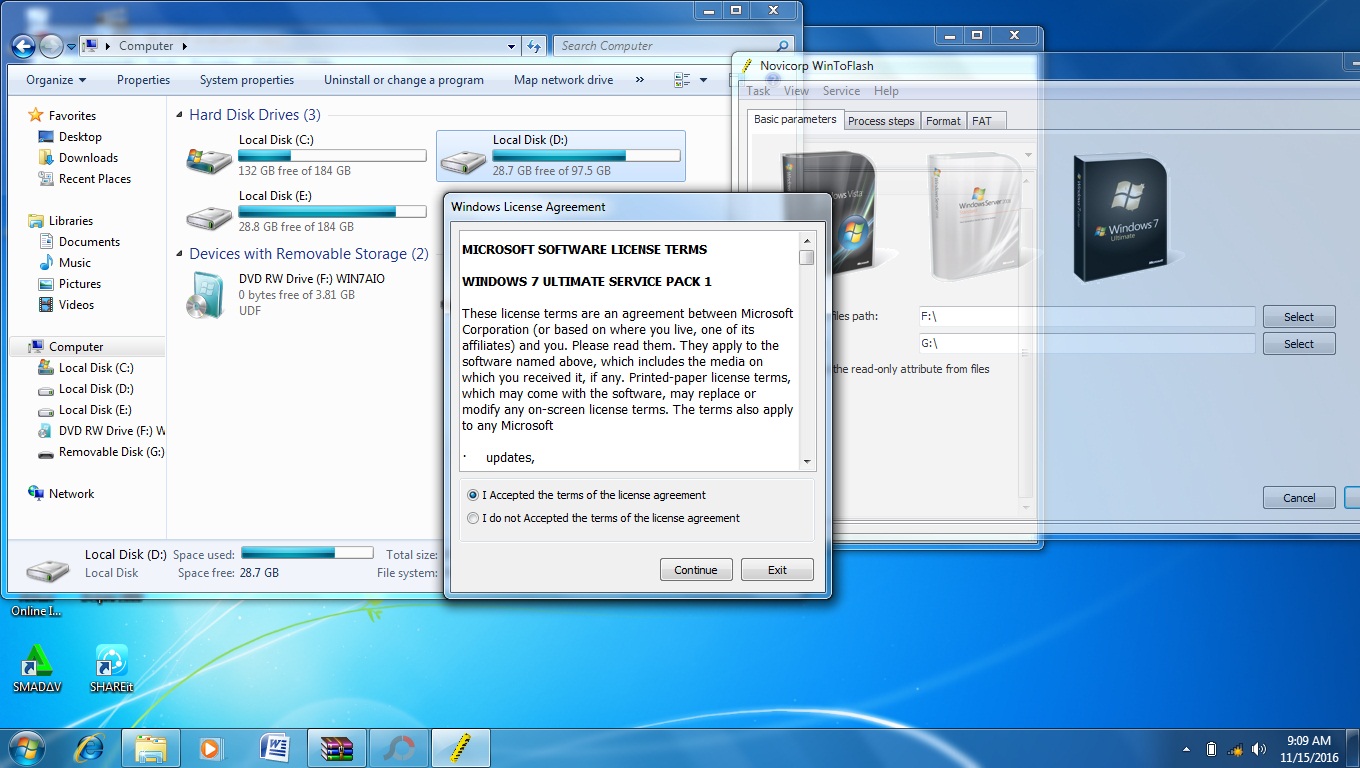Click the Explorer Back navigation button
This screenshot has width=1360, height=768.
tap(23, 46)
